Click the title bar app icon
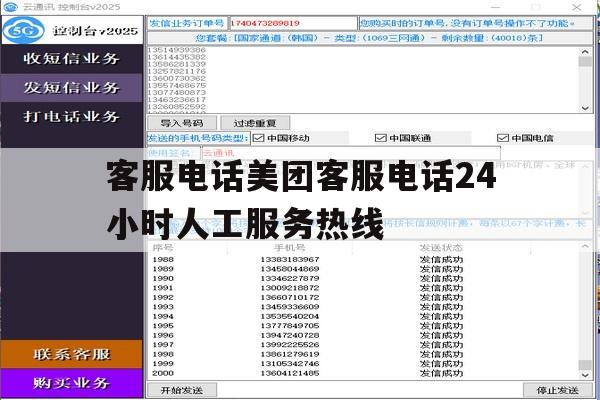 [x=10, y=7]
